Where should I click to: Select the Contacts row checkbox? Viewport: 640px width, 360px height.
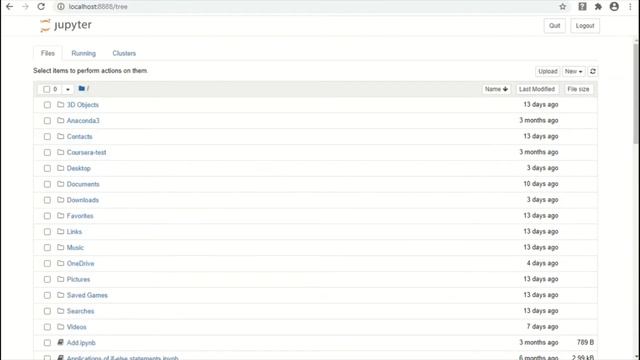click(x=47, y=137)
